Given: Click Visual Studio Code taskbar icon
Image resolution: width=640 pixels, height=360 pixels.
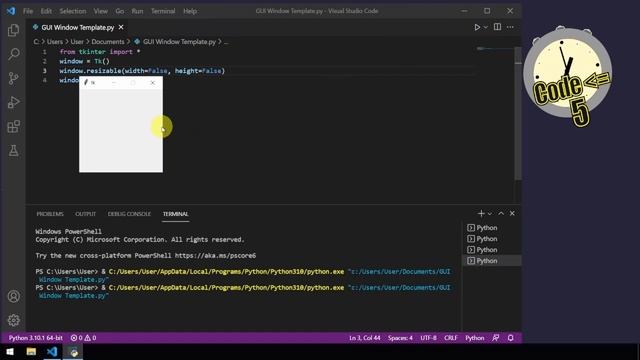Looking at the screenshot, I should click(52, 352).
